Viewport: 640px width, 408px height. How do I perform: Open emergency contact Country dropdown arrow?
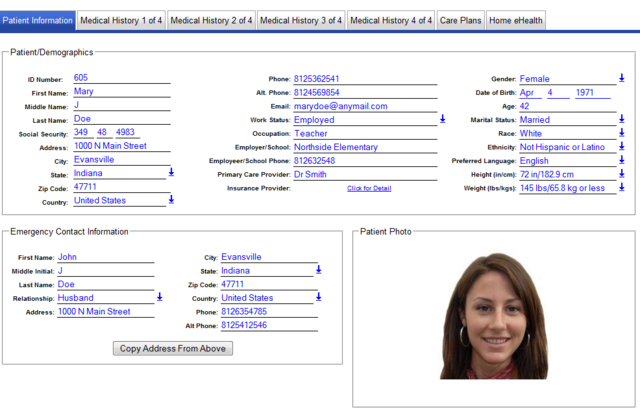click(319, 297)
